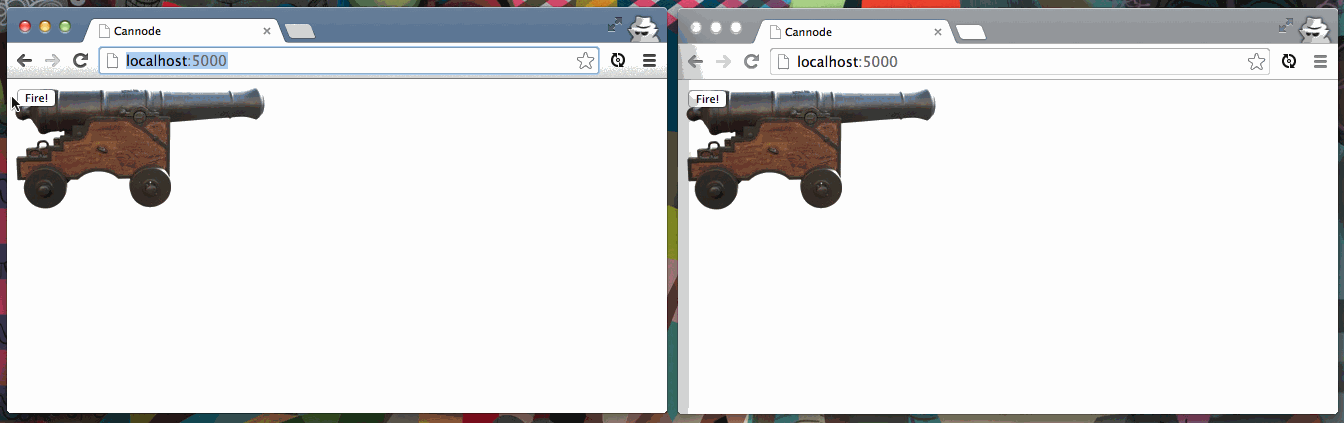Viewport: 1344px width, 423px height.
Task: Bookmark page with star in right window
Action: click(x=1256, y=62)
